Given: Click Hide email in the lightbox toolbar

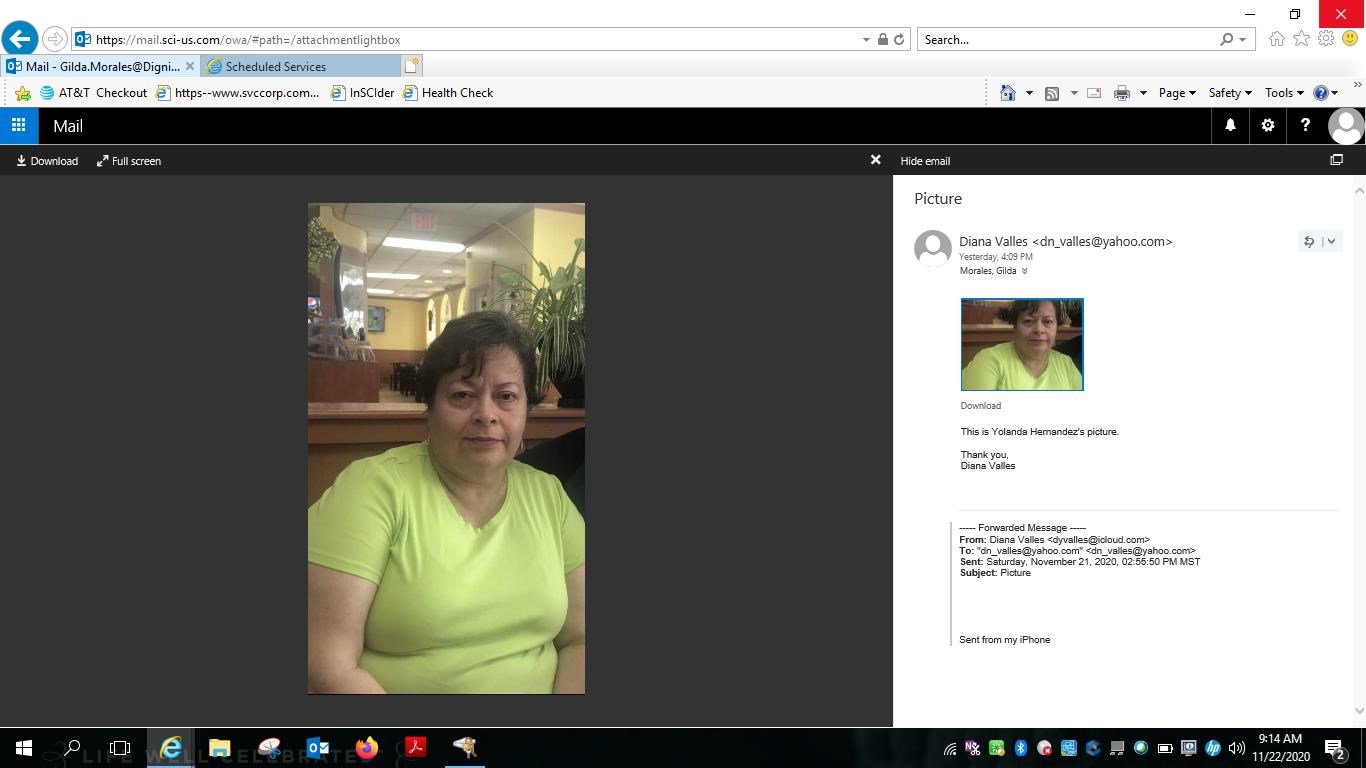Looking at the screenshot, I should tap(924, 160).
